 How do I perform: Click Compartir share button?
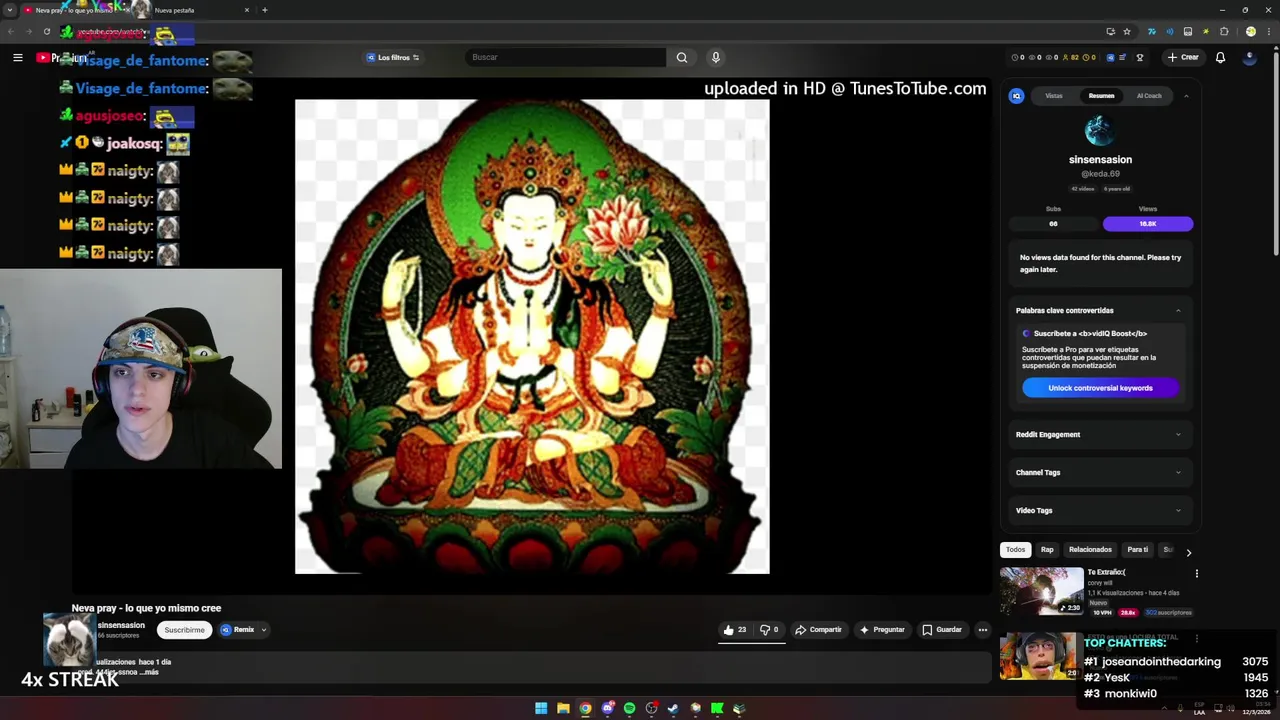[x=818, y=630]
